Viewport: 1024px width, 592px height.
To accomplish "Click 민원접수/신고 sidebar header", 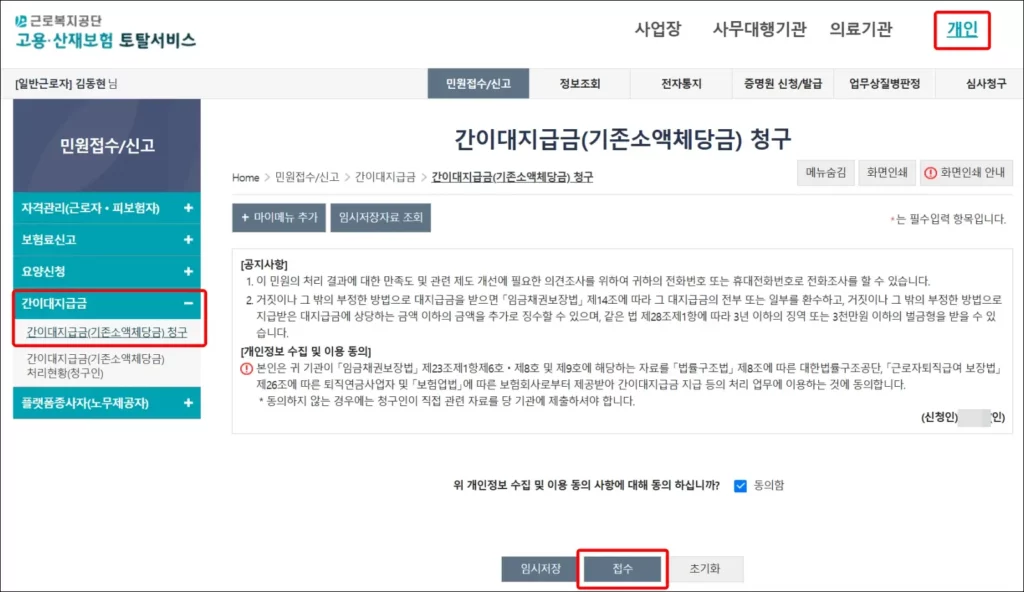I will pyautogui.click(x=106, y=145).
